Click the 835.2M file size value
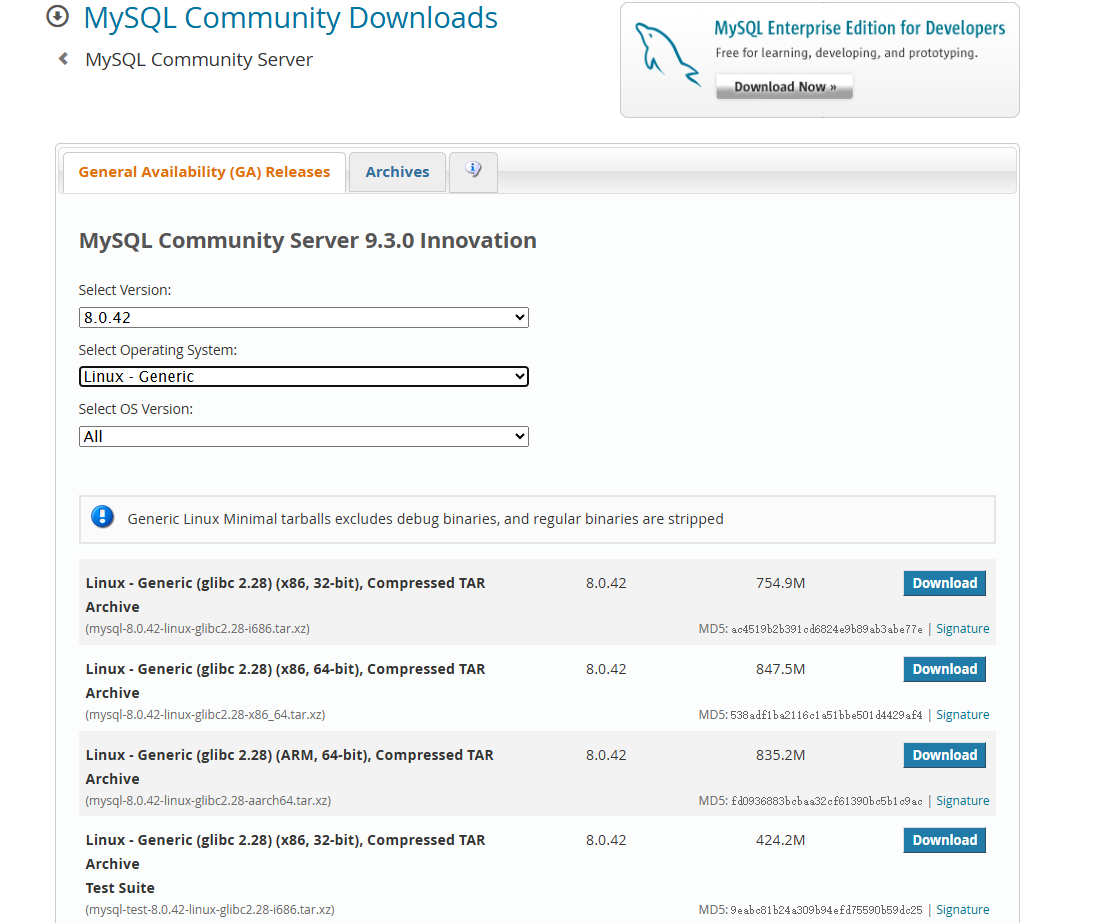The height and width of the screenshot is (923, 1114). click(x=780, y=755)
